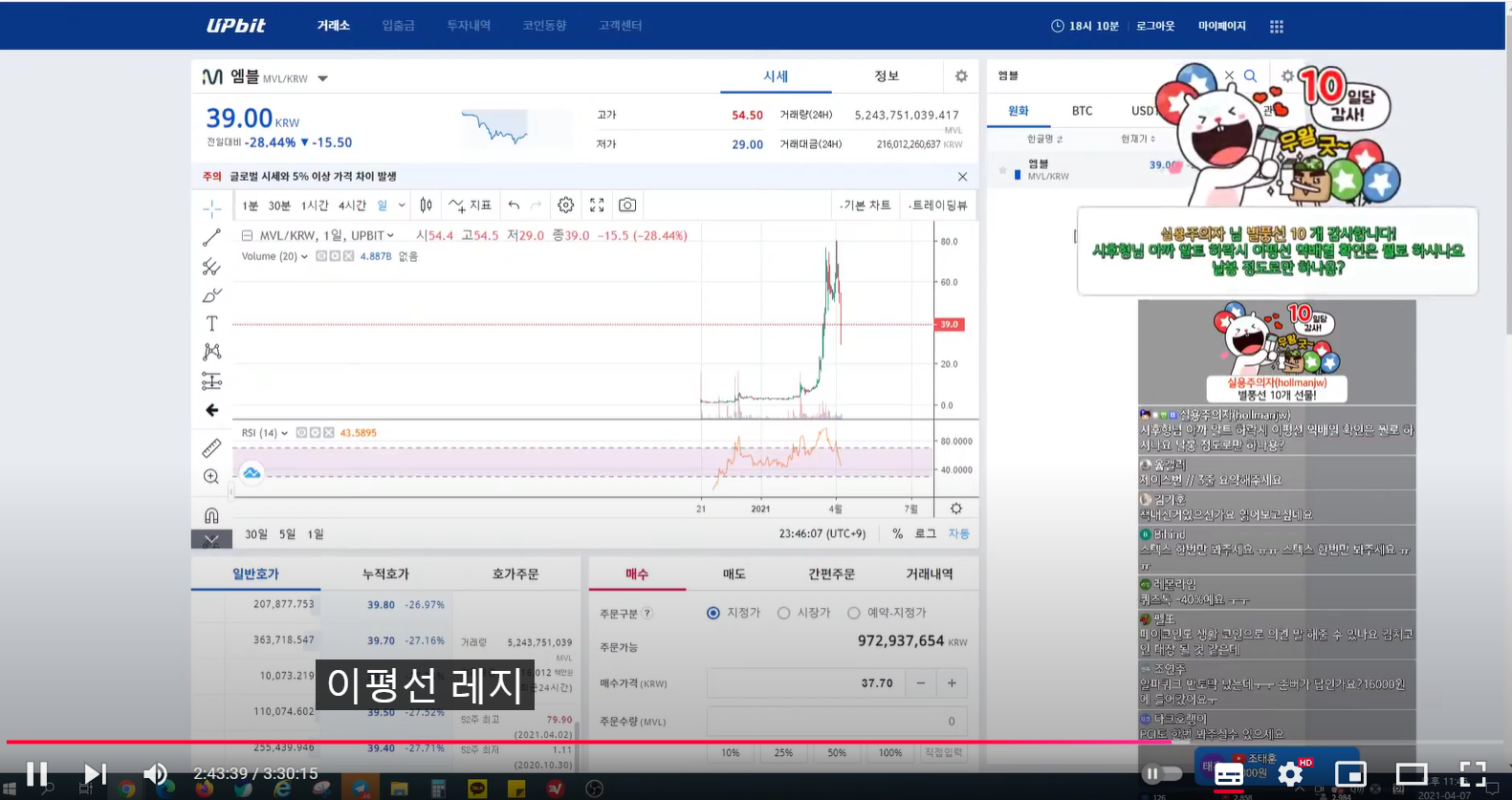This screenshot has height=800, width=1512.
Task: Increase 매수가격 with the plus stepper
Action: [x=952, y=683]
